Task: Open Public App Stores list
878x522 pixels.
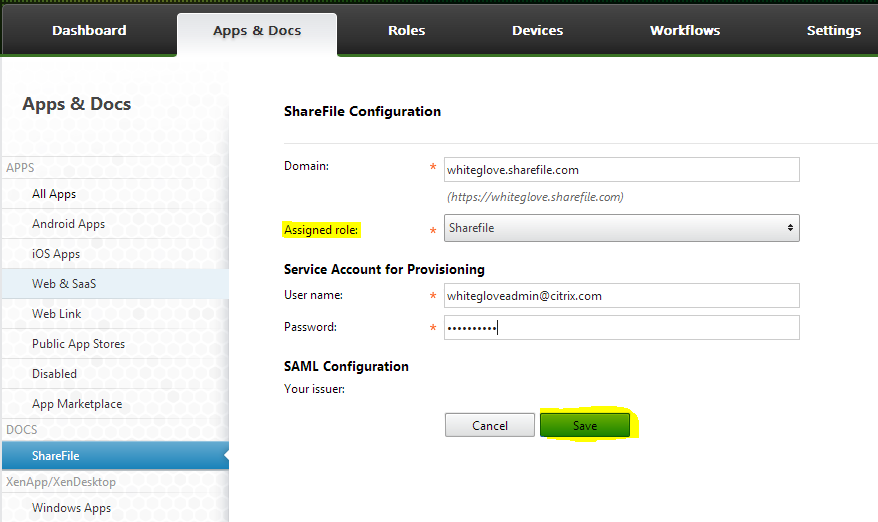Action: [78, 344]
